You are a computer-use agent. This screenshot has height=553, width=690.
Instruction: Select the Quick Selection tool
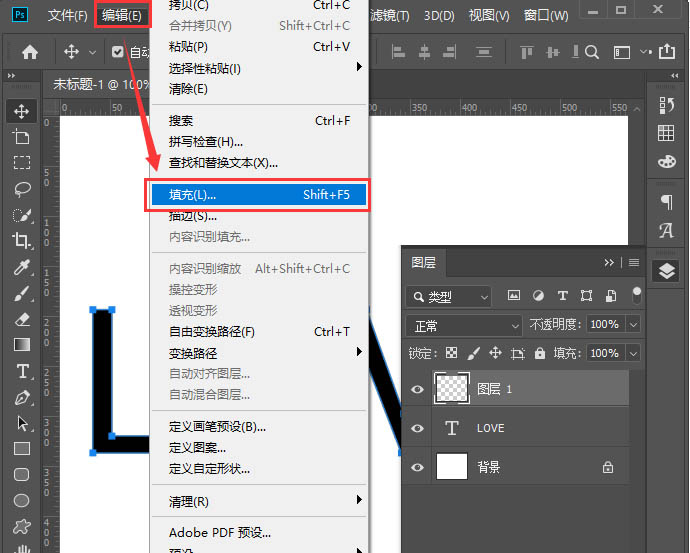(22, 215)
